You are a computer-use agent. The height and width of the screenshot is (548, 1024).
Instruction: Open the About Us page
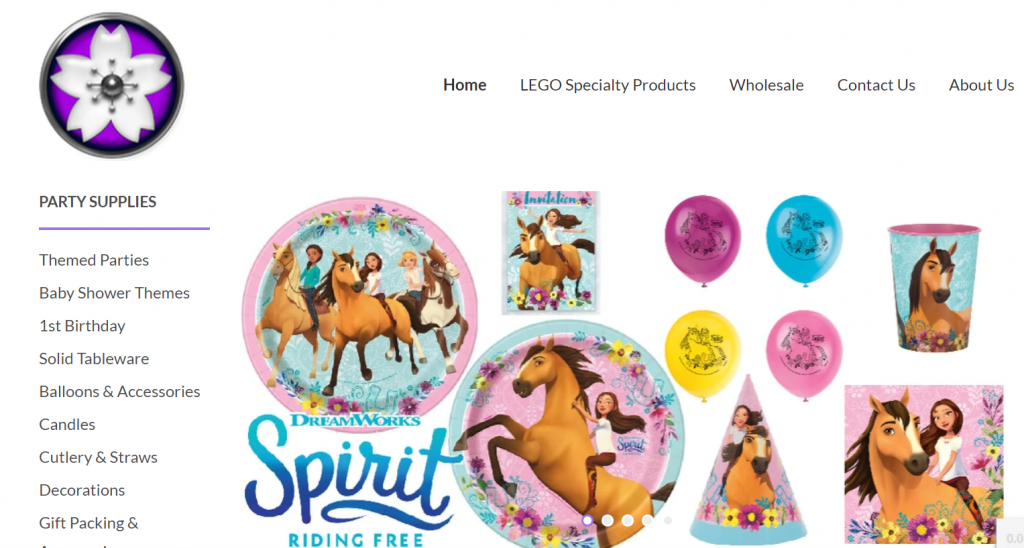click(x=981, y=85)
